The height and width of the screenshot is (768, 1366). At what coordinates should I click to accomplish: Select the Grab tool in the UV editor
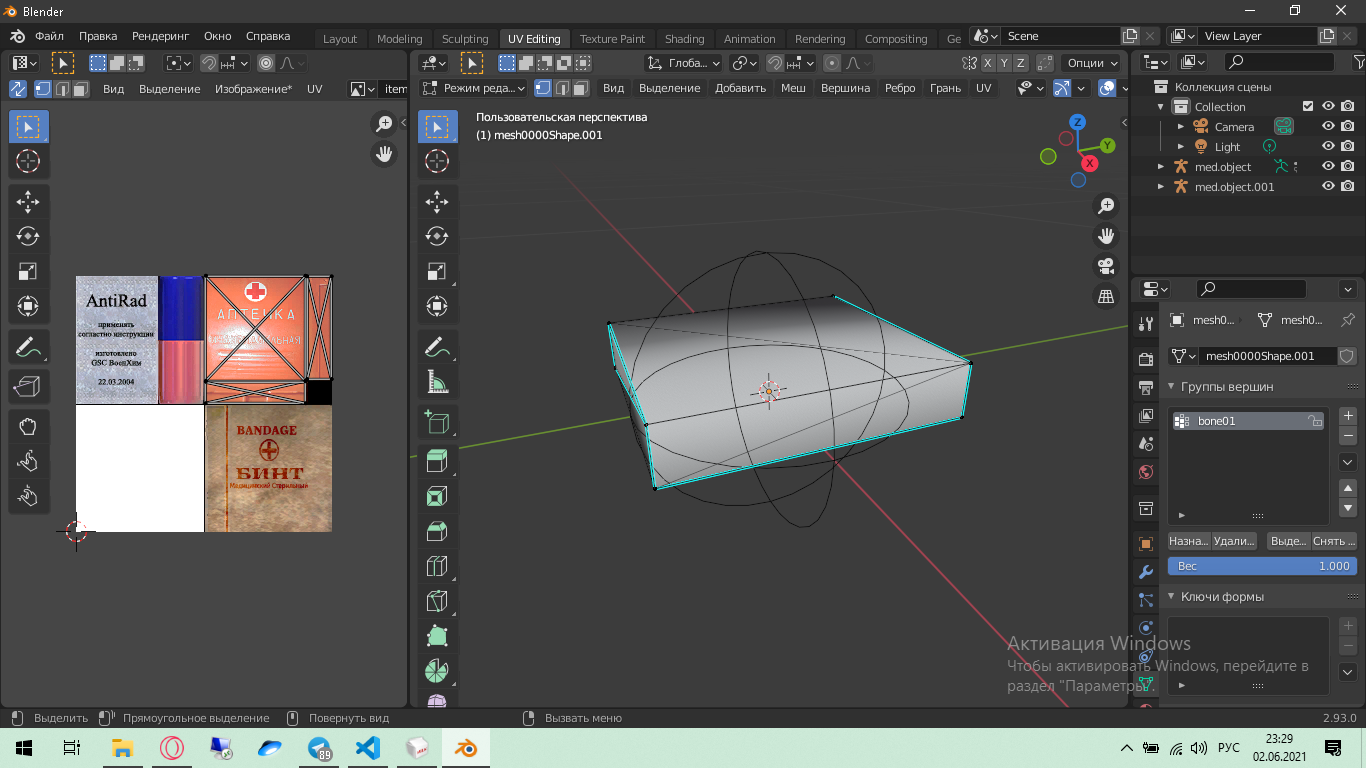click(28, 427)
